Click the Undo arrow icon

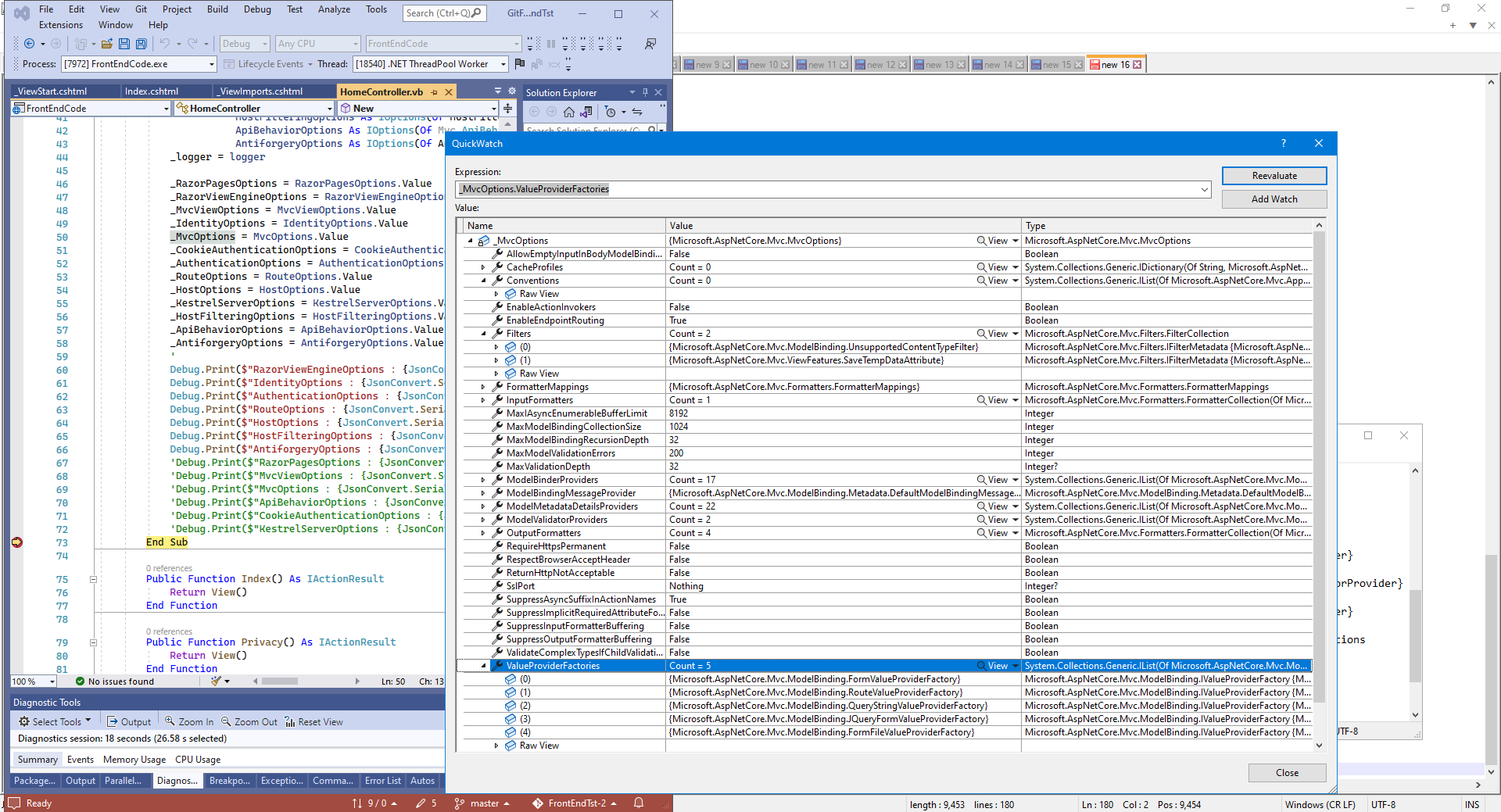click(x=165, y=44)
